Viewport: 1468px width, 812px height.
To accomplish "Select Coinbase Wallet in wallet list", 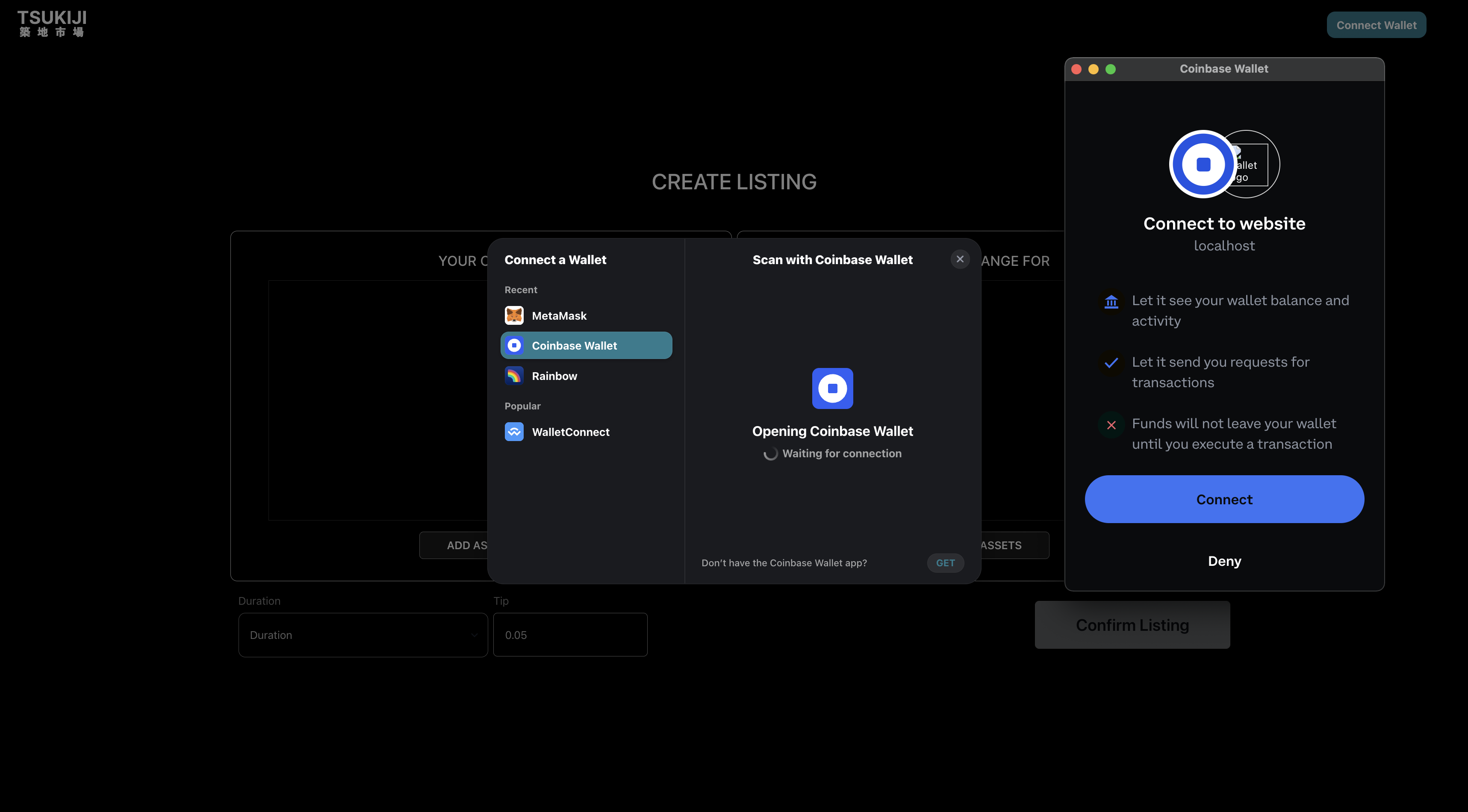I will (x=586, y=345).
